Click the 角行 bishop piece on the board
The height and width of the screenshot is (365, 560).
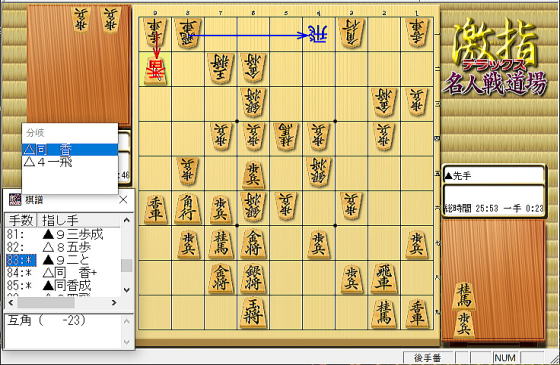pyautogui.click(x=188, y=209)
